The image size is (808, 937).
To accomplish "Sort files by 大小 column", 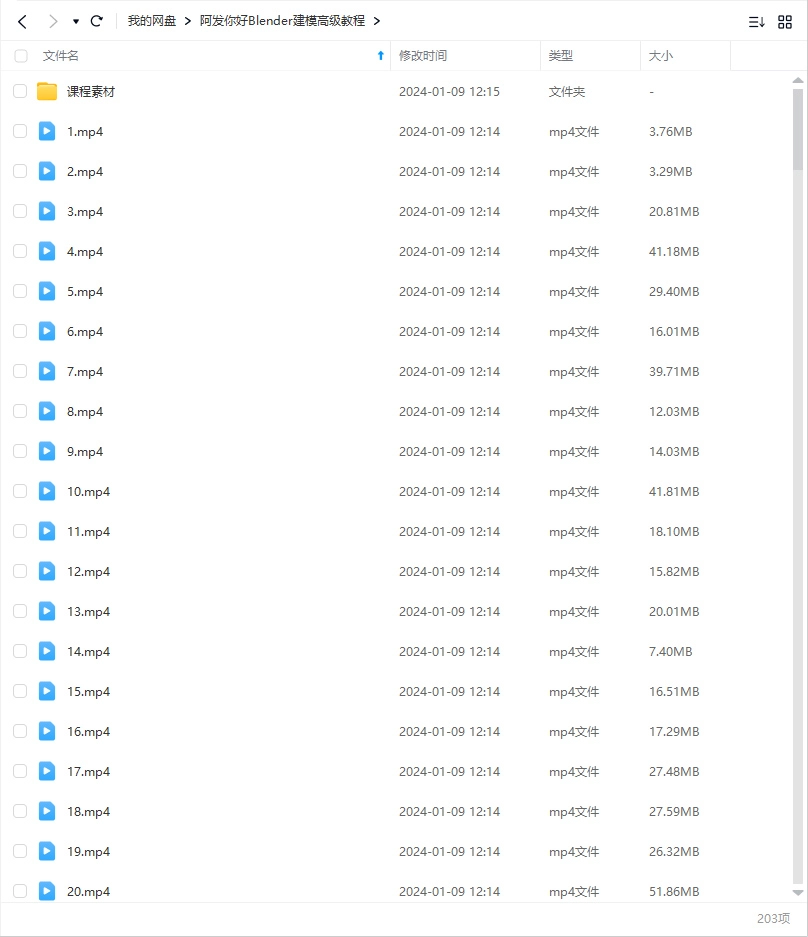I will pyautogui.click(x=661, y=56).
